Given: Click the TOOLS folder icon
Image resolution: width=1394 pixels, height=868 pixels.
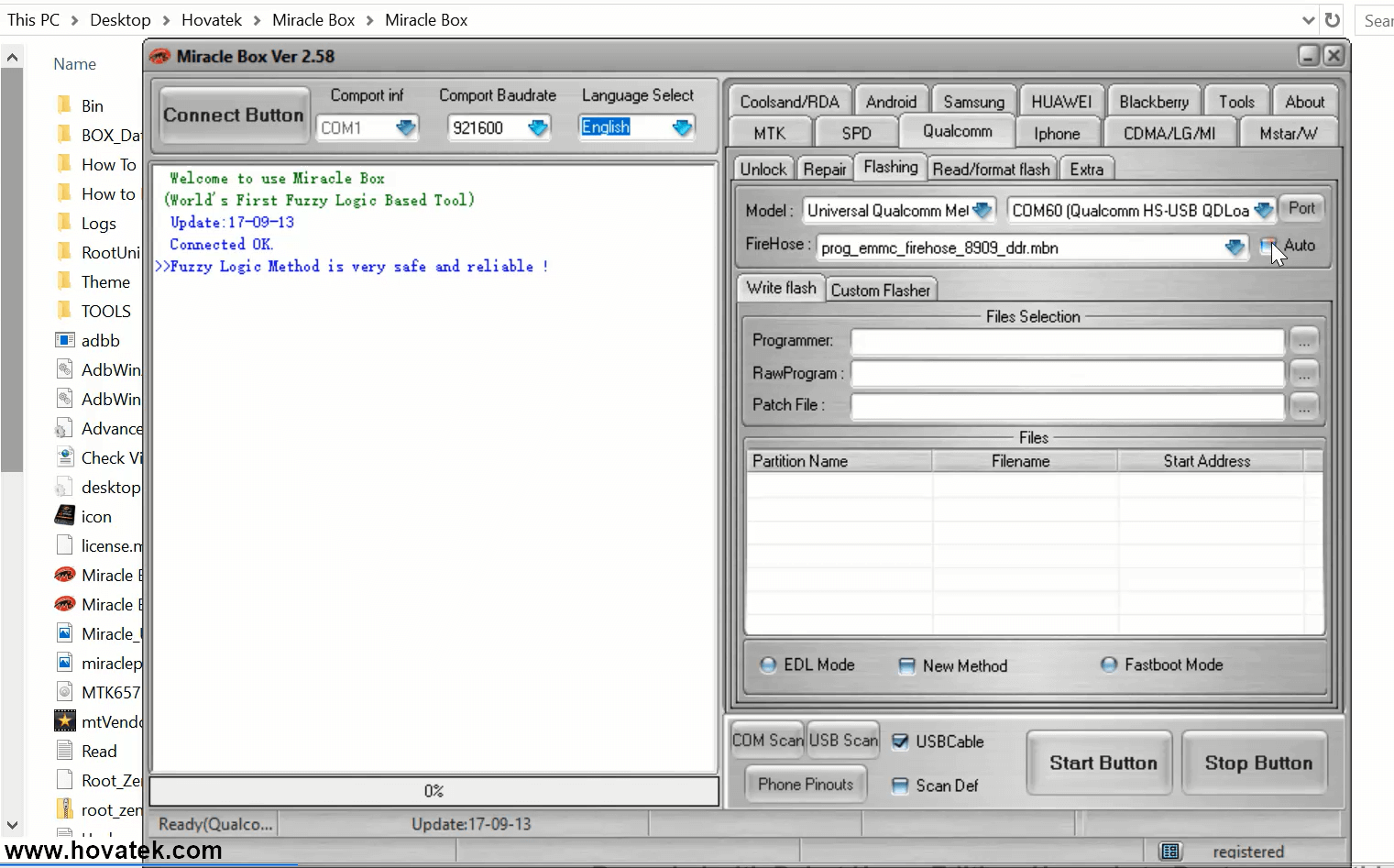Looking at the screenshot, I should pos(65,311).
